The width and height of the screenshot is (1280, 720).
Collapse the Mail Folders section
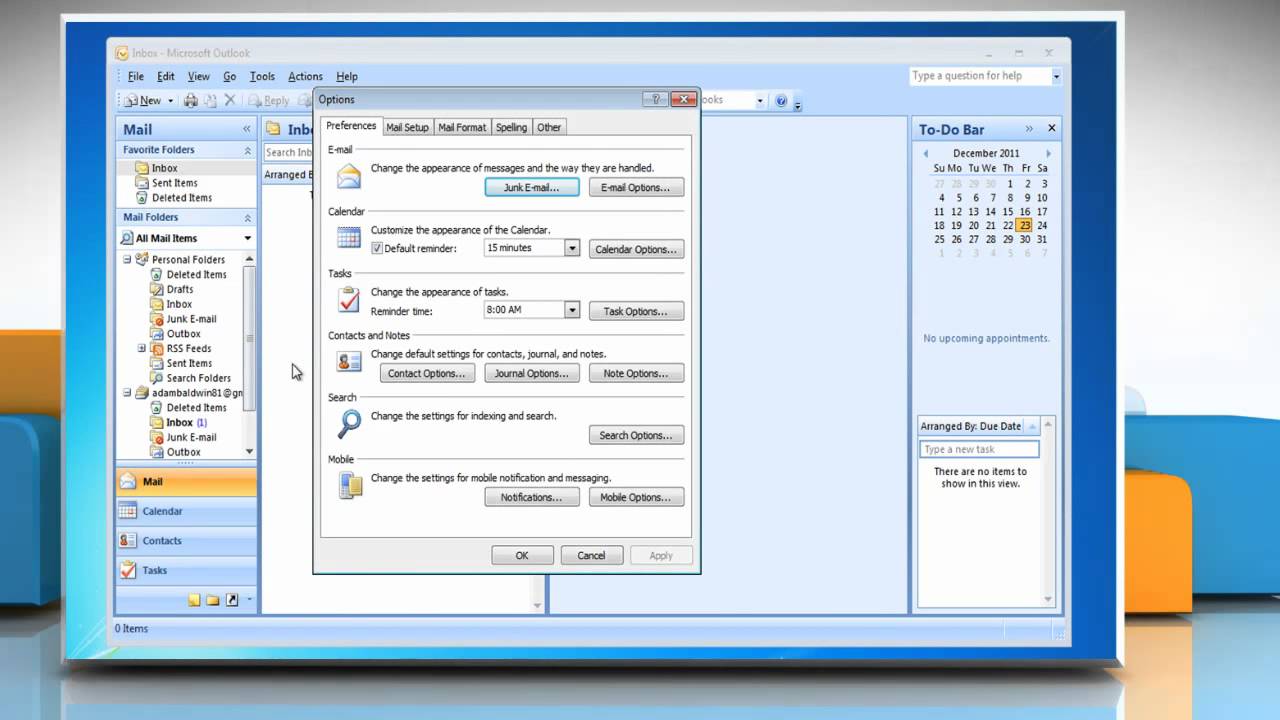248,217
